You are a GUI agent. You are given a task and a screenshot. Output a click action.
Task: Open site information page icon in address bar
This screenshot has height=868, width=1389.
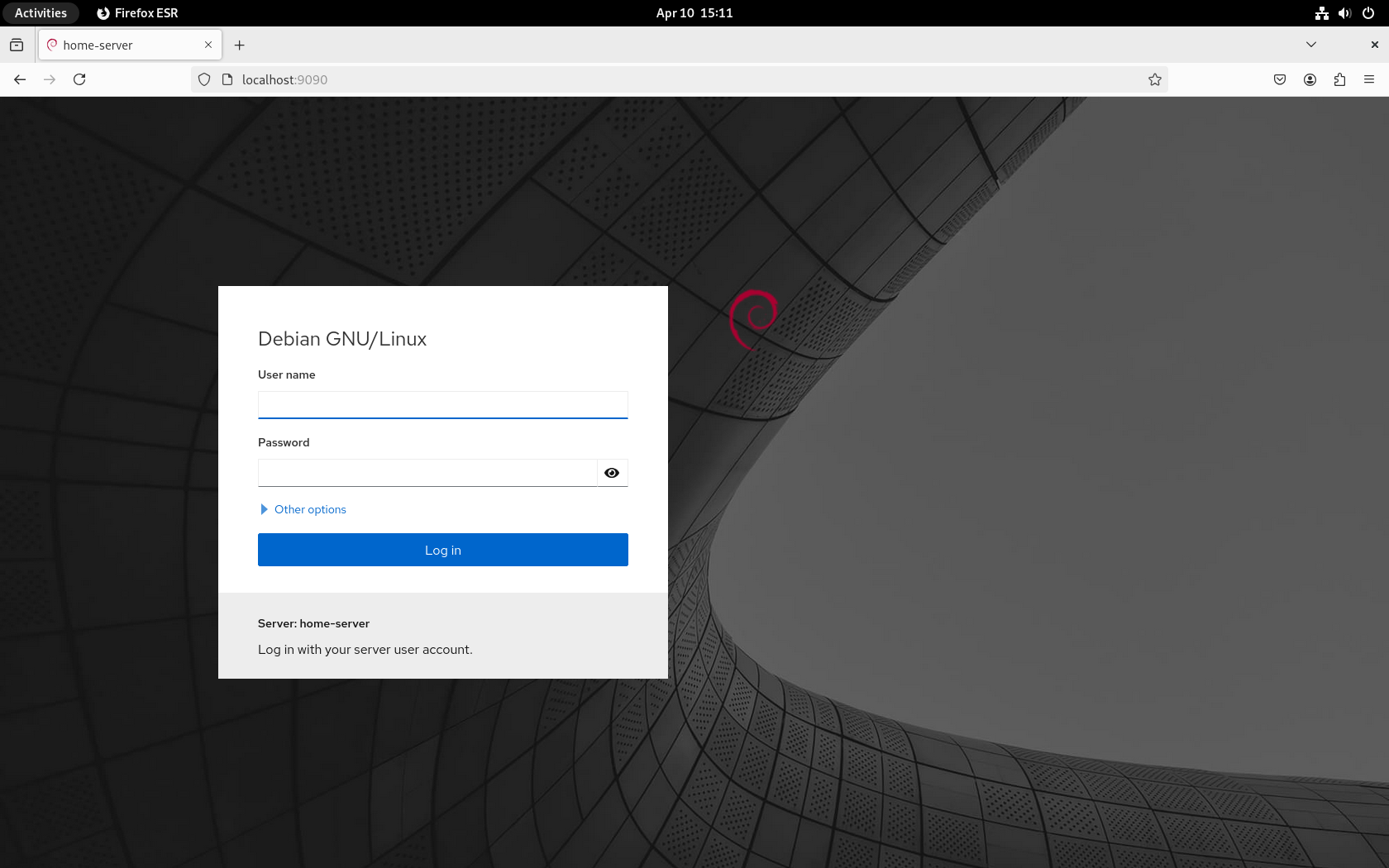227,79
